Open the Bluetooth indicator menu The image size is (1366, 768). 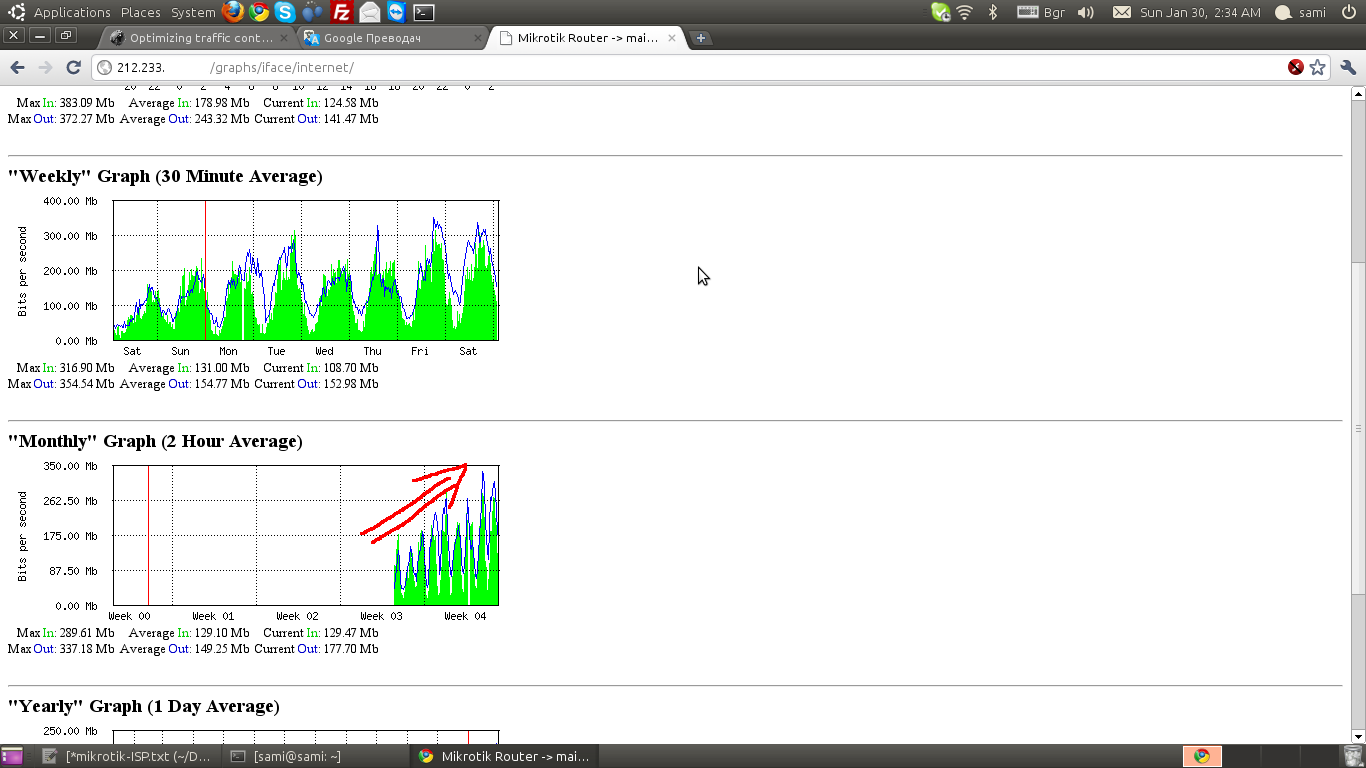(993, 12)
